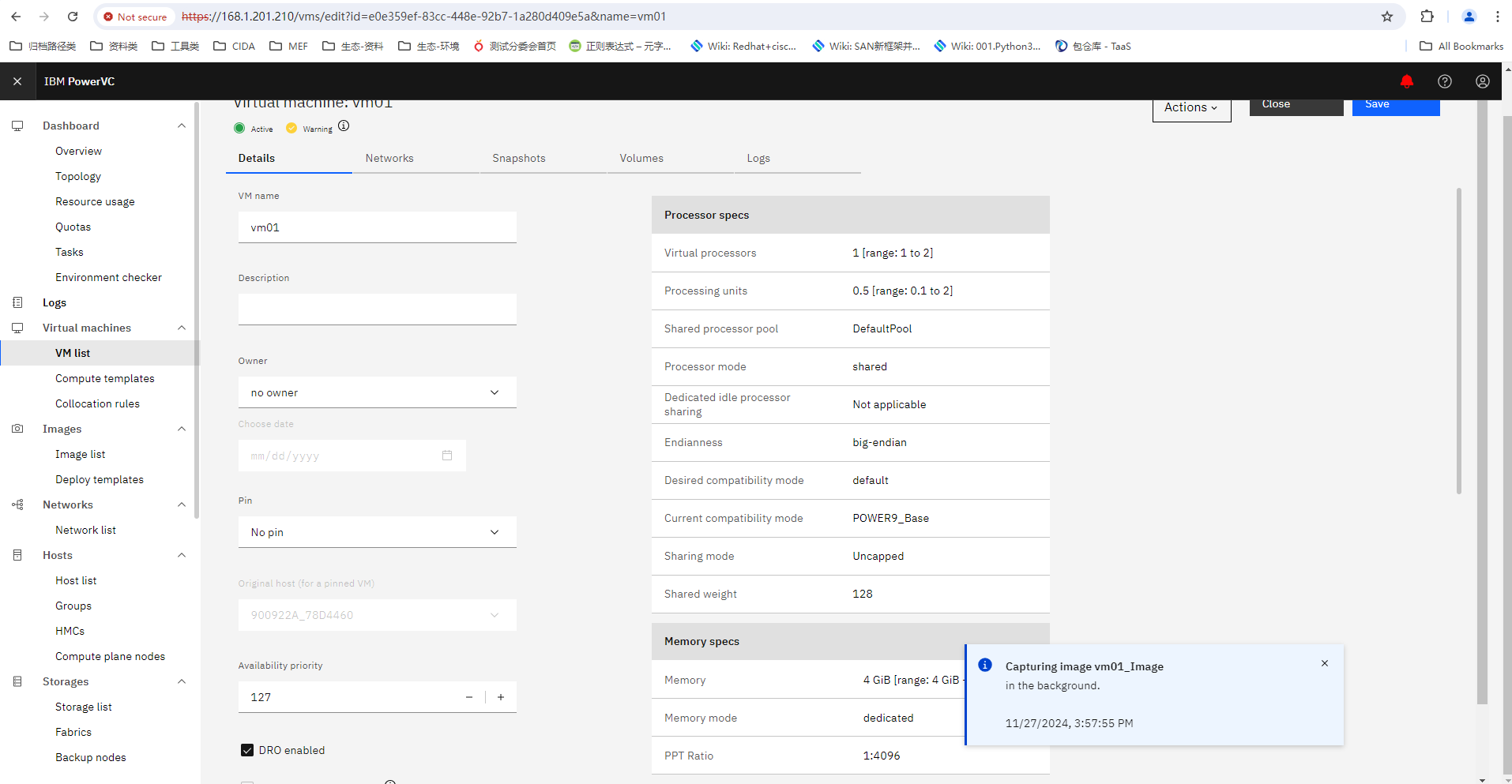Open the Owner dropdown
This screenshot has height=784, width=1512.
pyautogui.click(x=378, y=392)
